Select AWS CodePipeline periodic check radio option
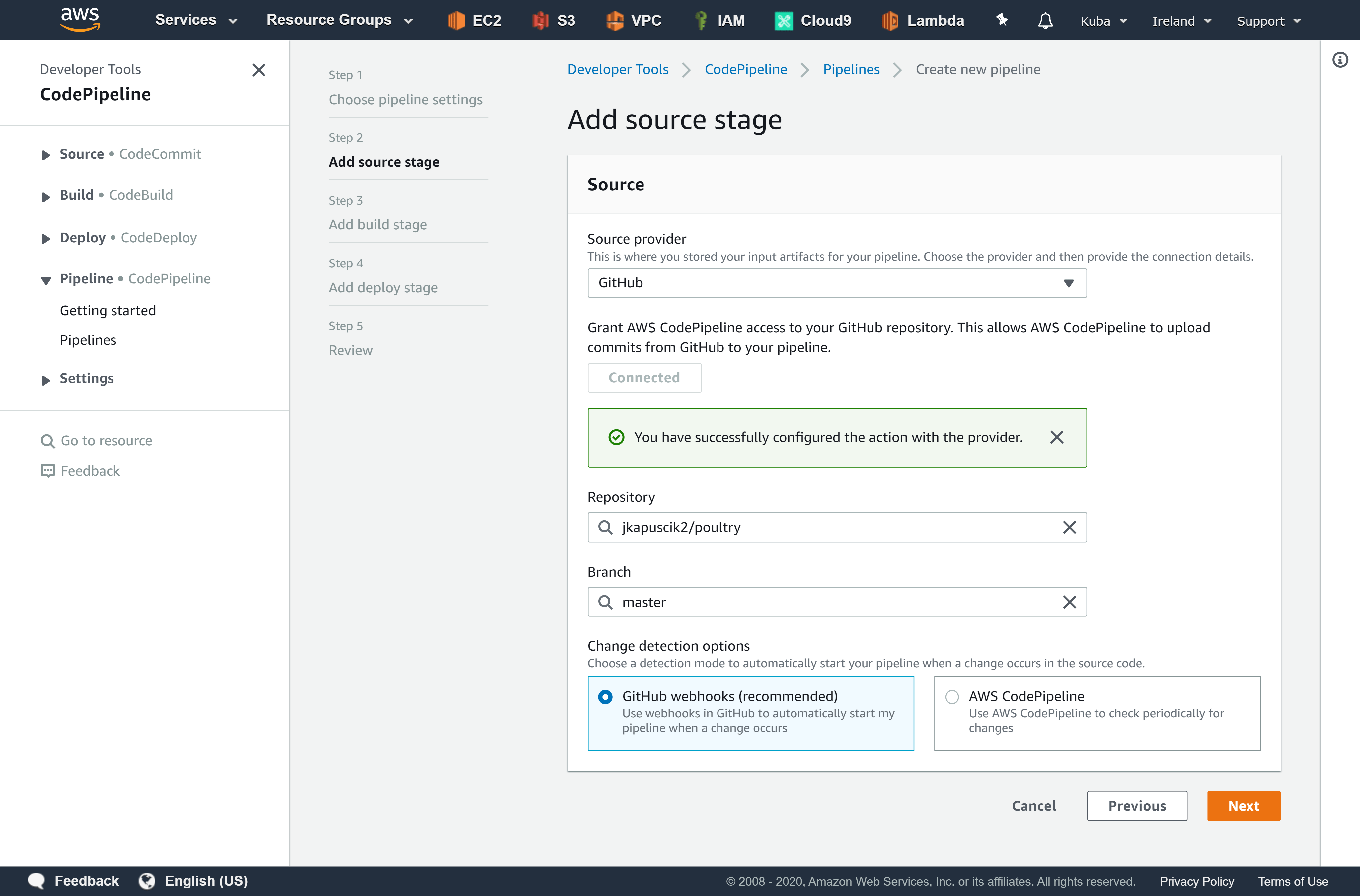1360x896 pixels. 952,697
